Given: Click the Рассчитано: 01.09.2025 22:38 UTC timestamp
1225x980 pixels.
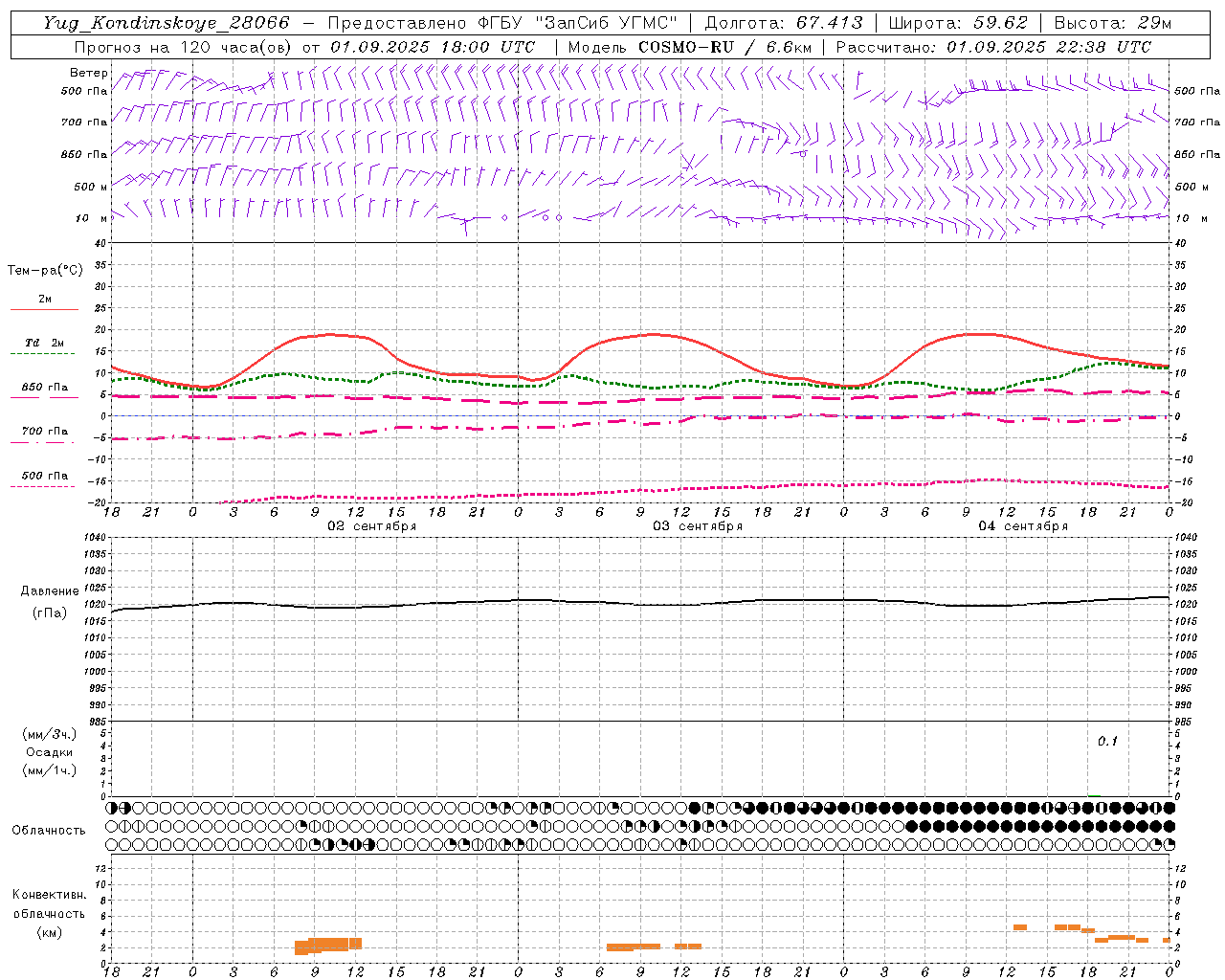Looking at the screenshot, I should [993, 47].
